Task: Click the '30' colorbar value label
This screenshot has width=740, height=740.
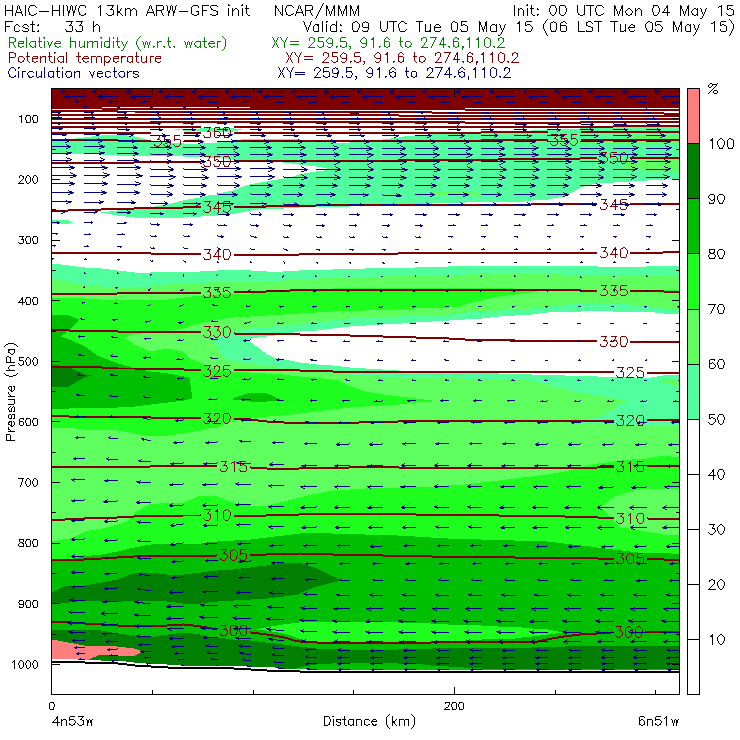Action: coord(716,529)
